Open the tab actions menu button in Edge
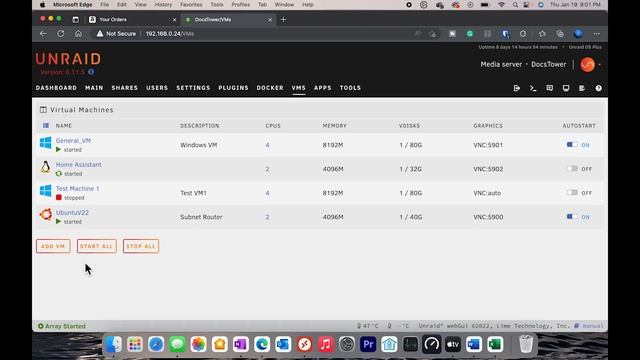640x360 pixels. (76, 19)
